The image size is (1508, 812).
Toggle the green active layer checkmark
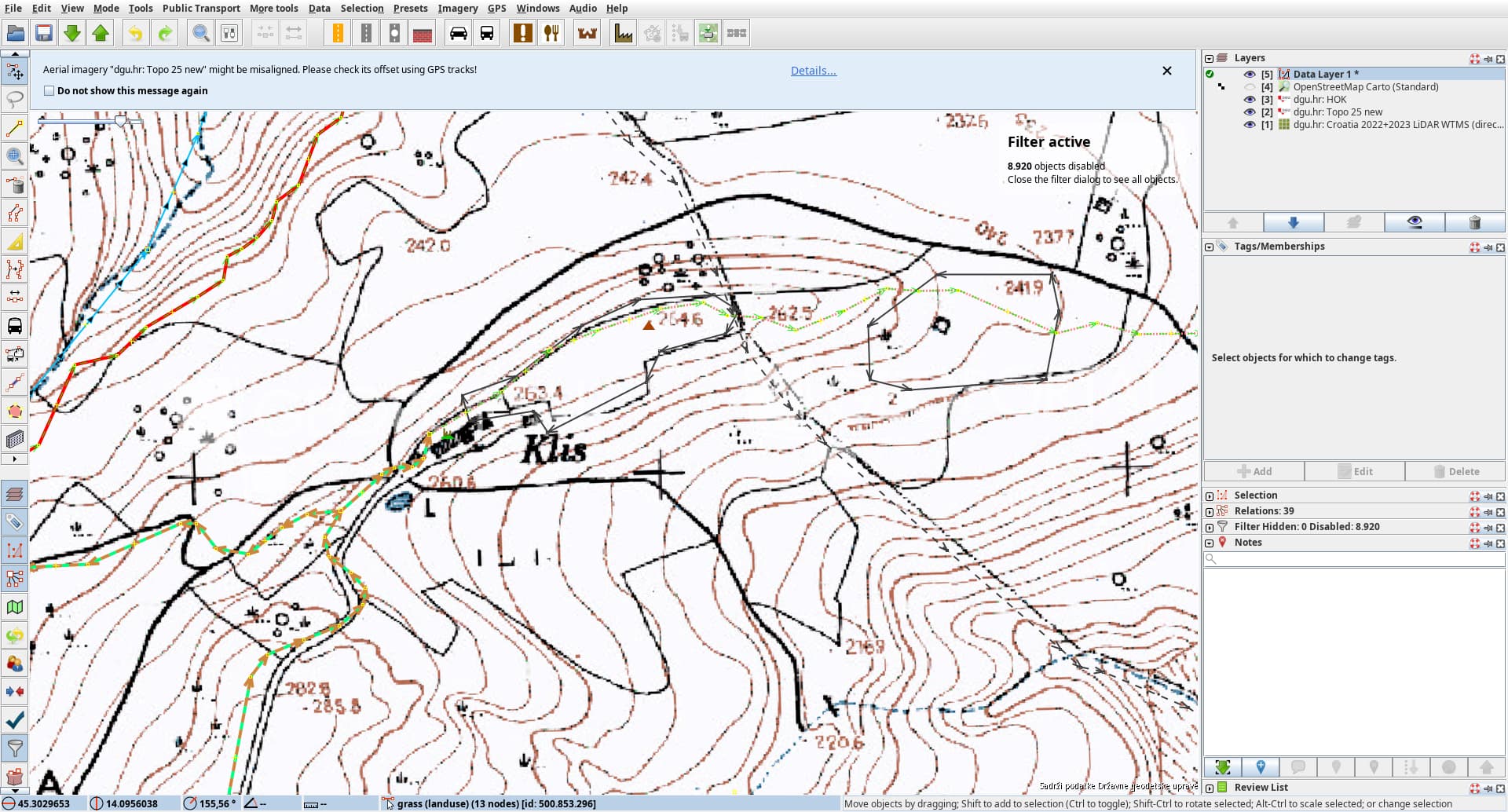coord(1210,74)
